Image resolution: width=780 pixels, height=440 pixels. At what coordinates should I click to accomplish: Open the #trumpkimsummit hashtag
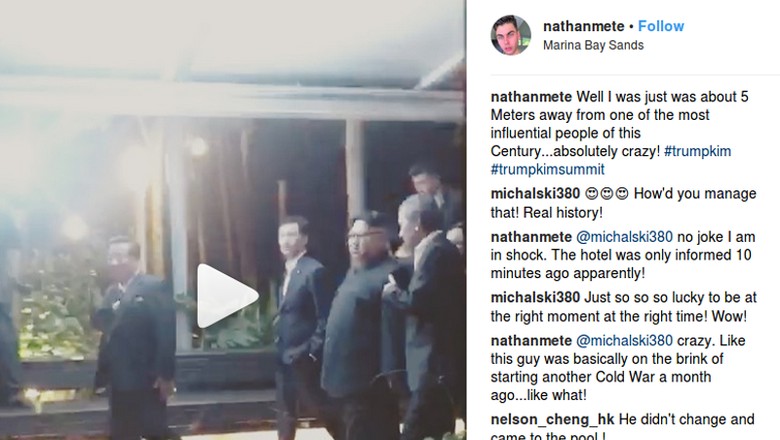click(x=548, y=170)
